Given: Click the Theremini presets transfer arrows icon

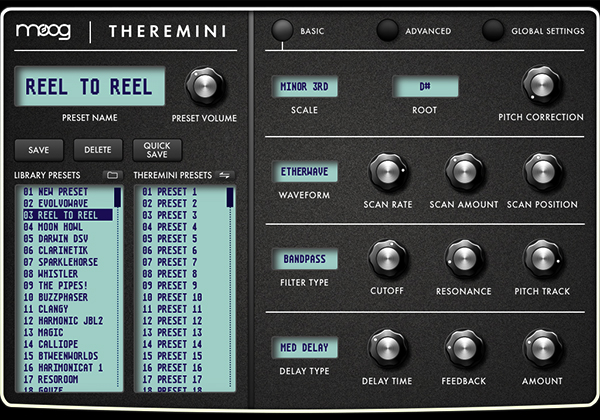Looking at the screenshot, I should (225, 175).
